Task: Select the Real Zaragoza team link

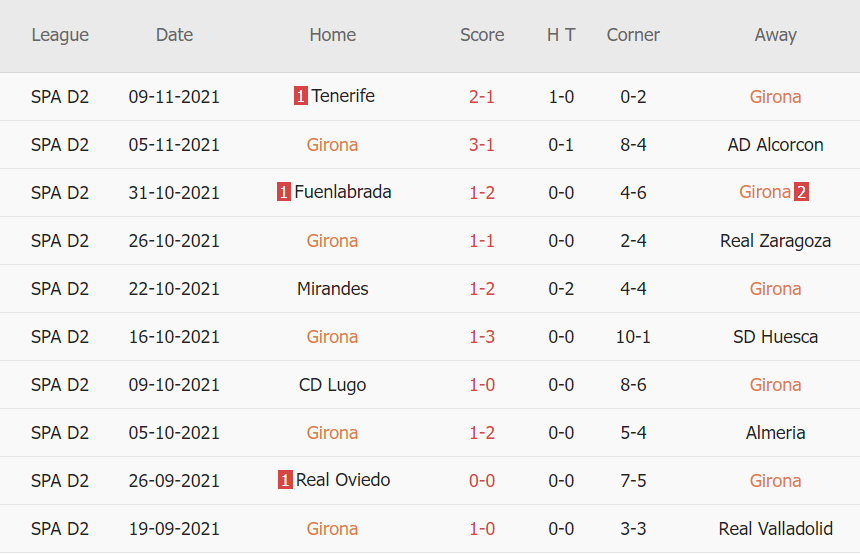Action: pos(775,240)
